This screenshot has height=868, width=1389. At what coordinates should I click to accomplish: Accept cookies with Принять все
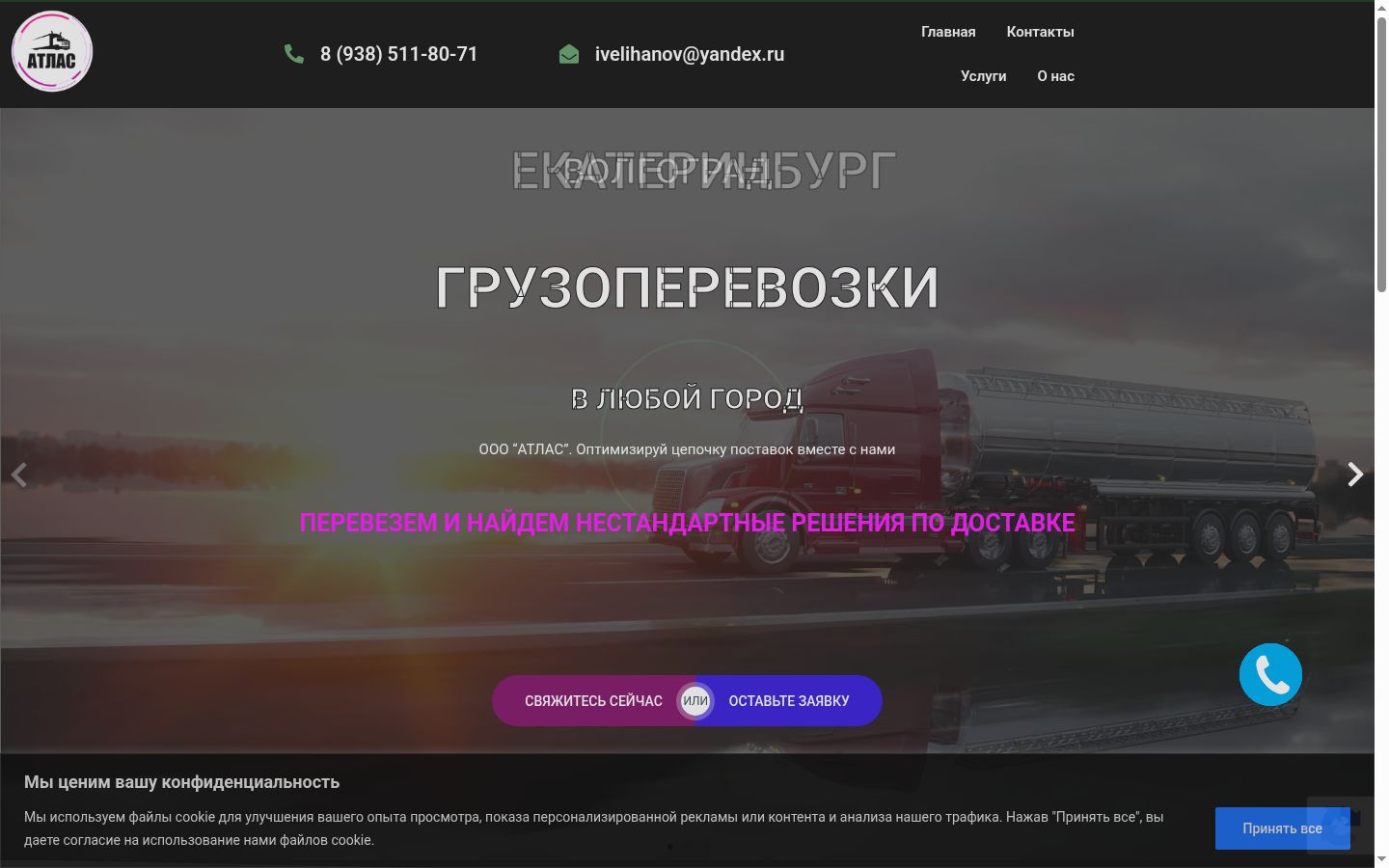tap(1282, 828)
